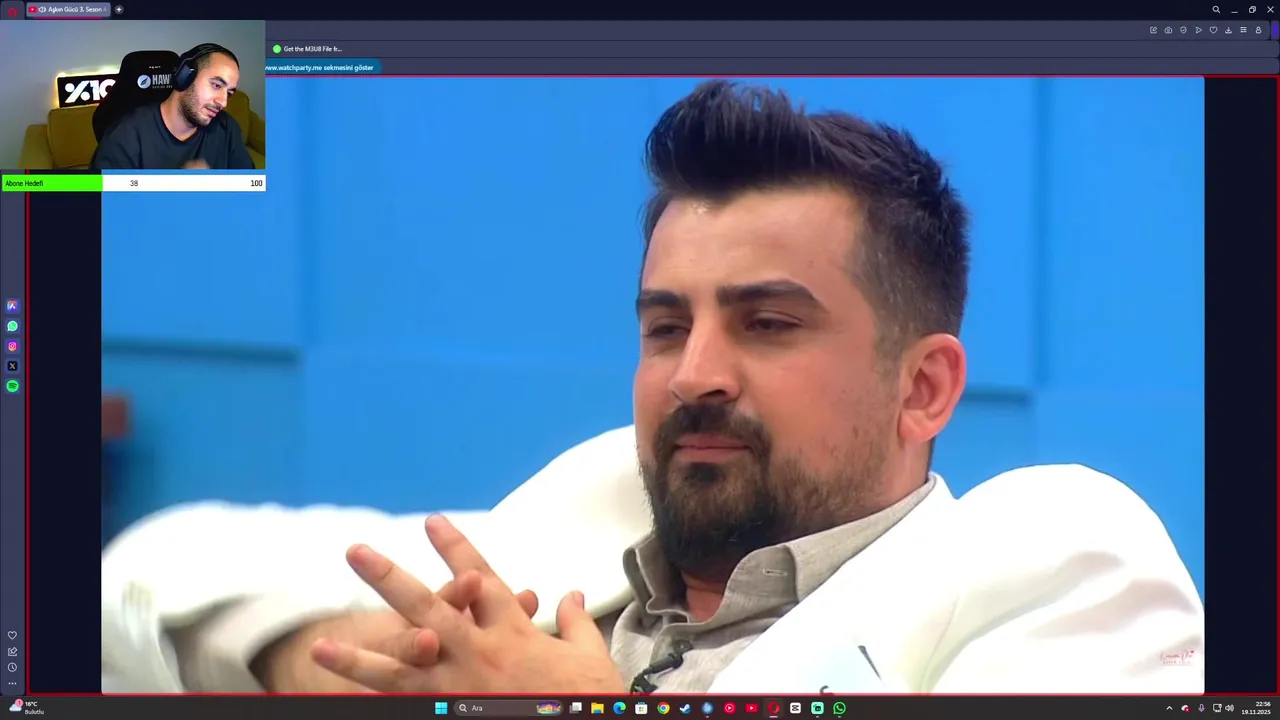Open profile account icon in toolbar
Image resolution: width=1280 pixels, height=720 pixels.
click(1258, 30)
